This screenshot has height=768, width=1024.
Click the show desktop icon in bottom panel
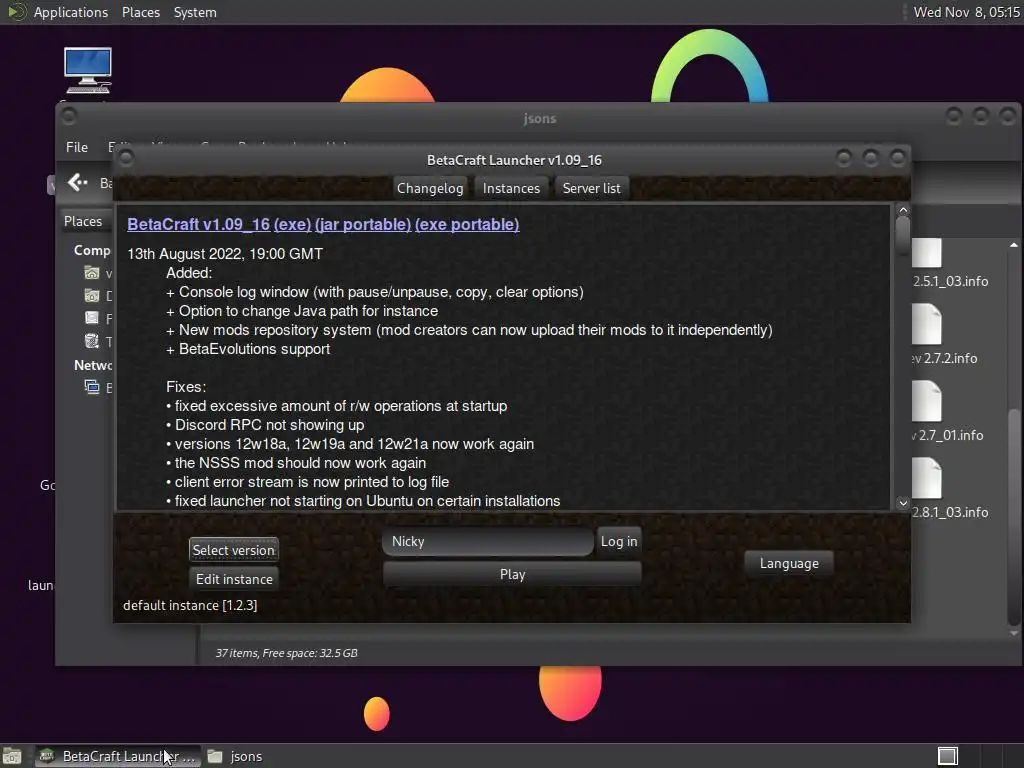[x=12, y=756]
